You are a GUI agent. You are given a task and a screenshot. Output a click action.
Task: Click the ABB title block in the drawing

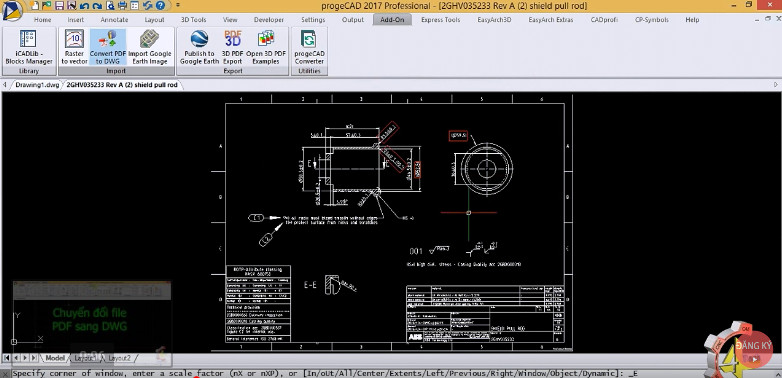[486, 314]
